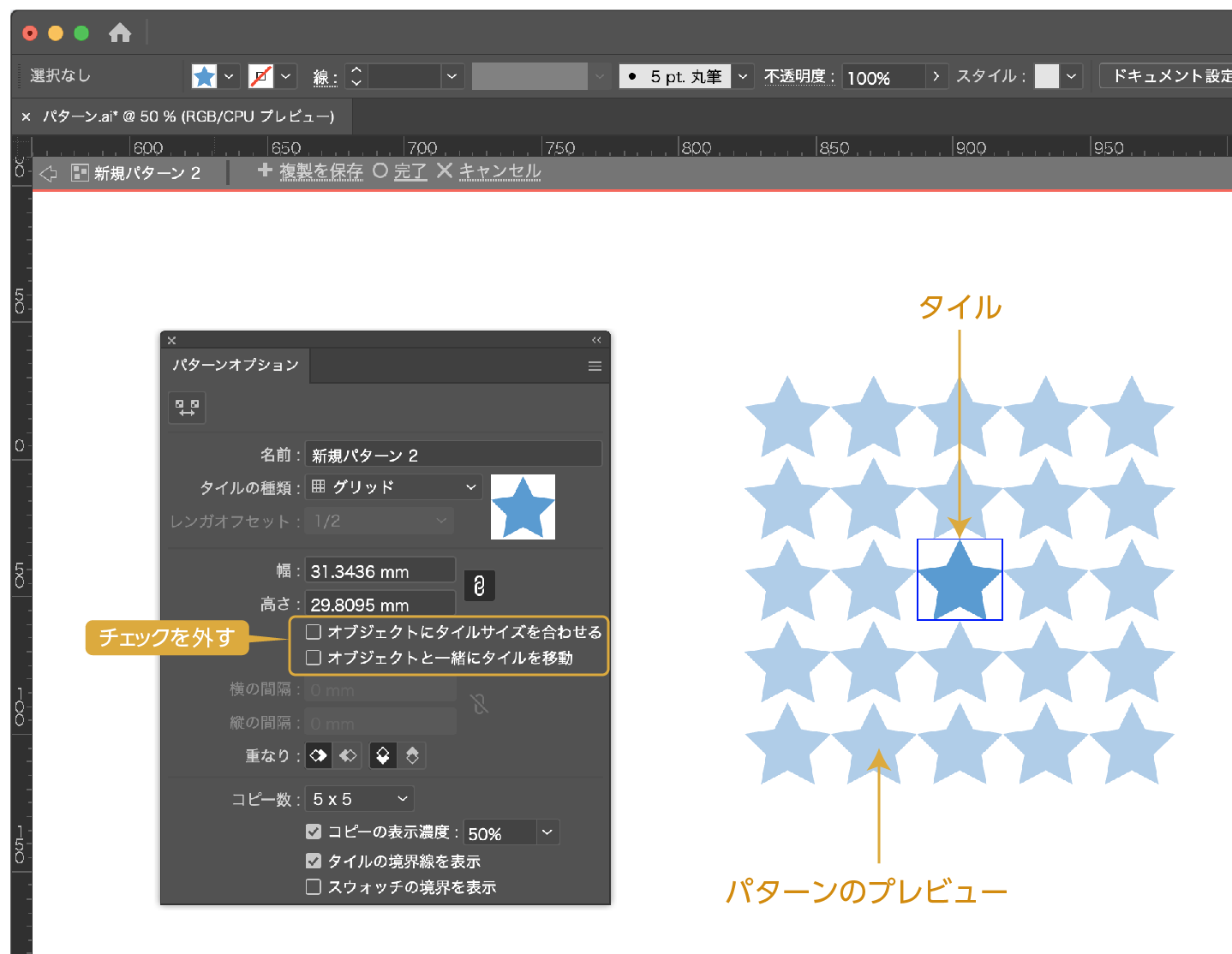
Task: Open the コピー数 5 x 5 dropdown
Action: pyautogui.click(x=360, y=799)
